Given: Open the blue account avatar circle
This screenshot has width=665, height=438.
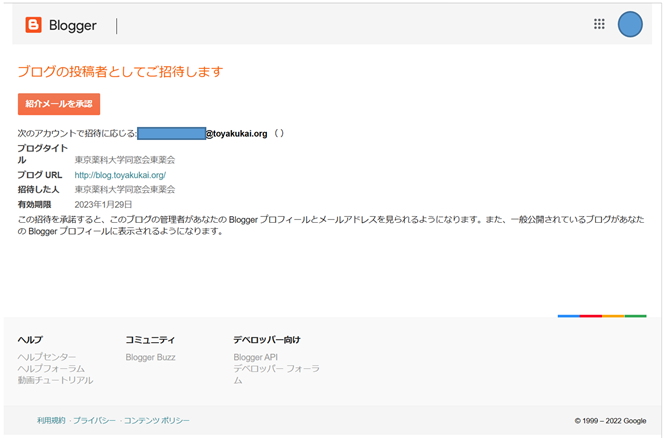Looking at the screenshot, I should (x=630, y=24).
